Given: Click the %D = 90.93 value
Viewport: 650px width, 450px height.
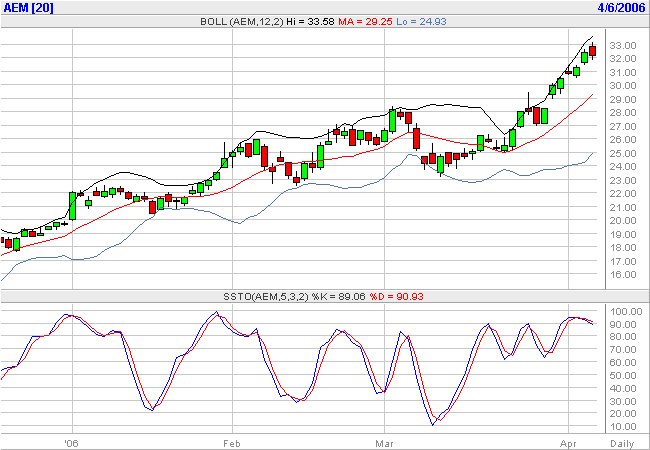Looking at the screenshot, I should (396, 296).
